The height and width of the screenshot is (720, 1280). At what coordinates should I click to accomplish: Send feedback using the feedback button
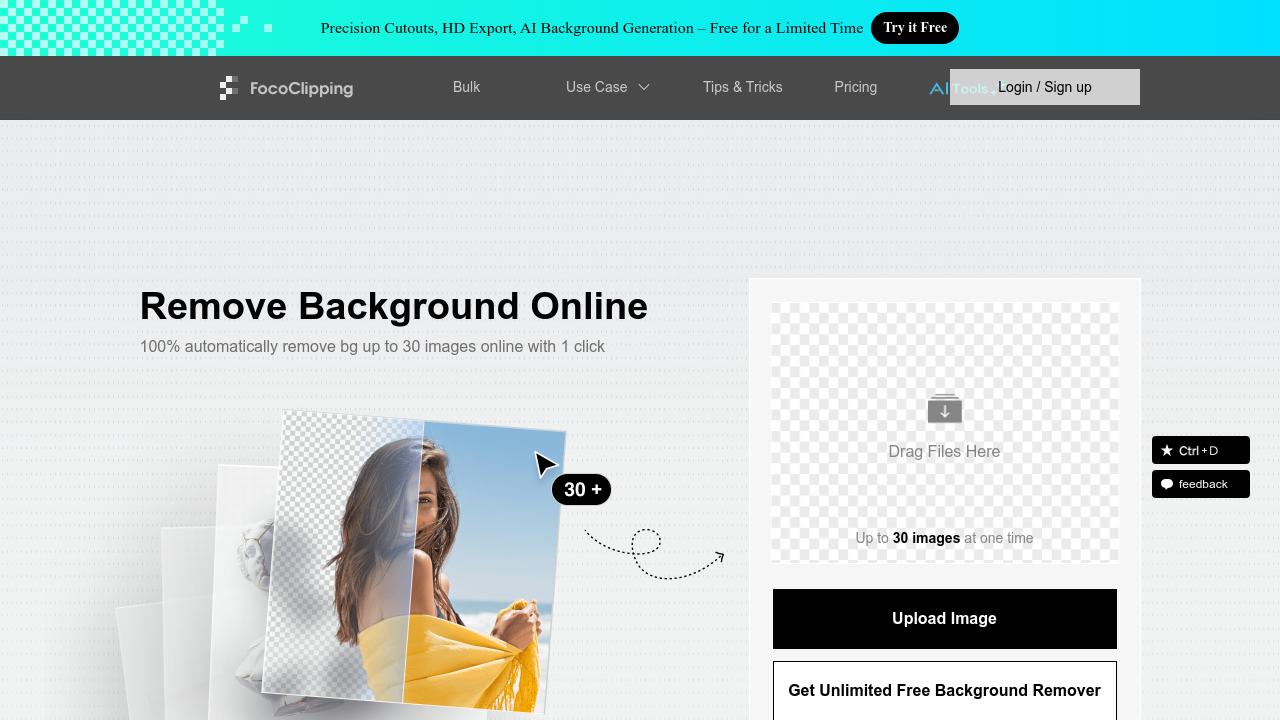click(1200, 484)
